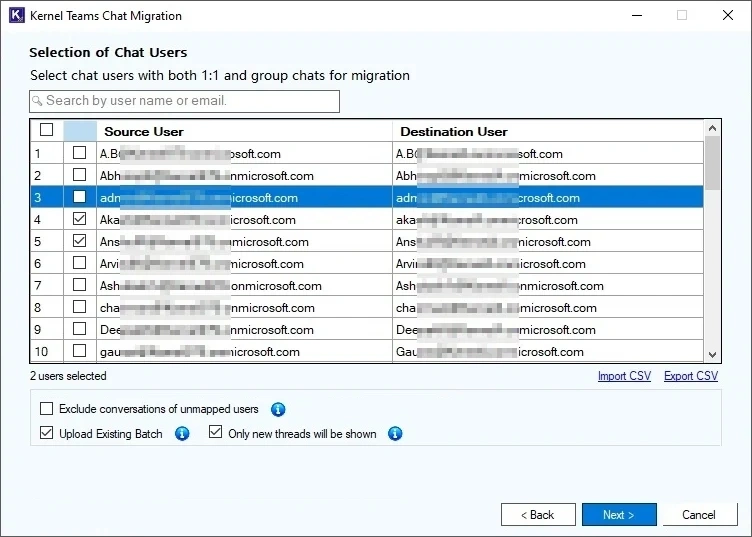Check the box for row 10
Image resolution: width=752 pixels, height=537 pixels.
pyautogui.click(x=80, y=351)
